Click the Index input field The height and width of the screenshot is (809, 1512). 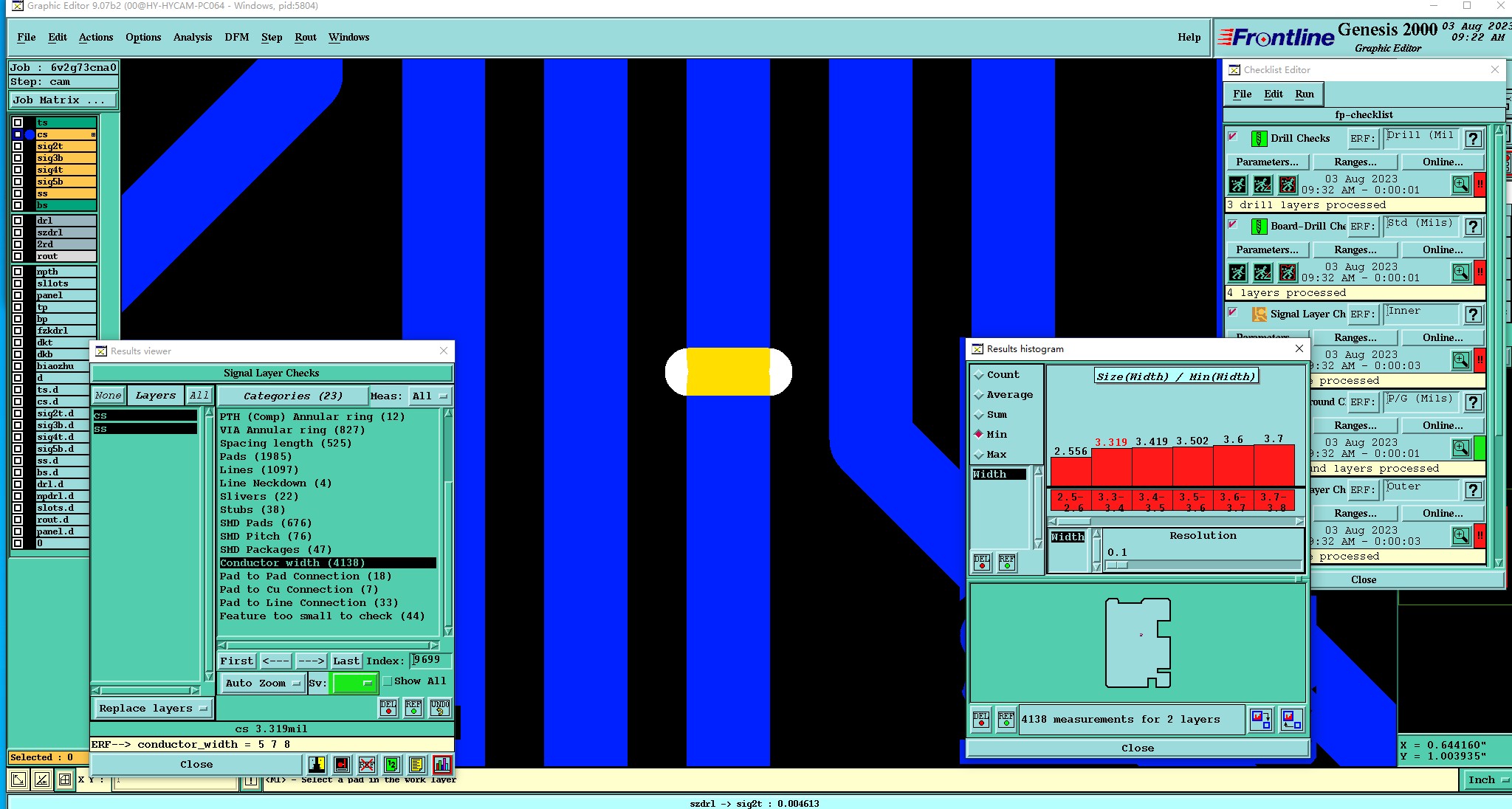[x=431, y=660]
